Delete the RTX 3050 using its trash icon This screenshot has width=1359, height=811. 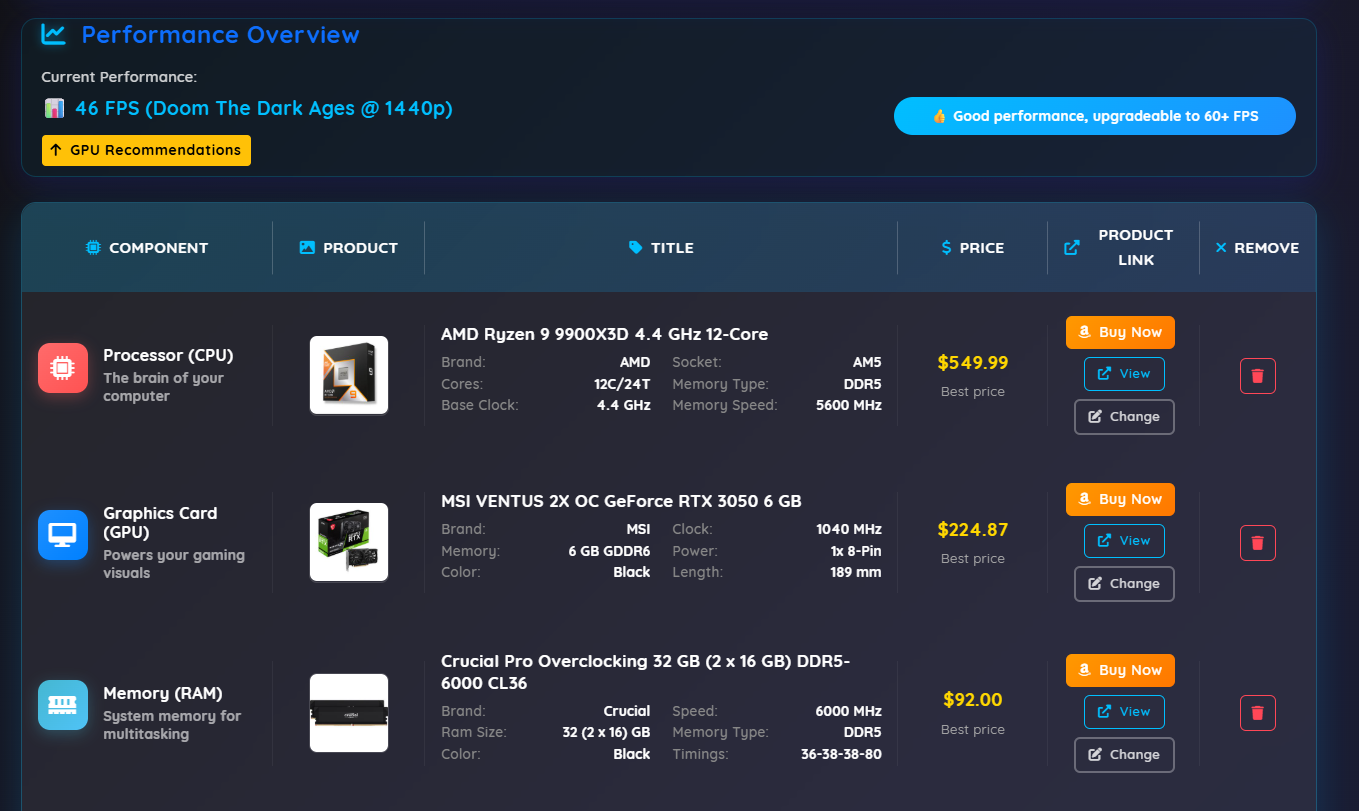[1257, 542]
